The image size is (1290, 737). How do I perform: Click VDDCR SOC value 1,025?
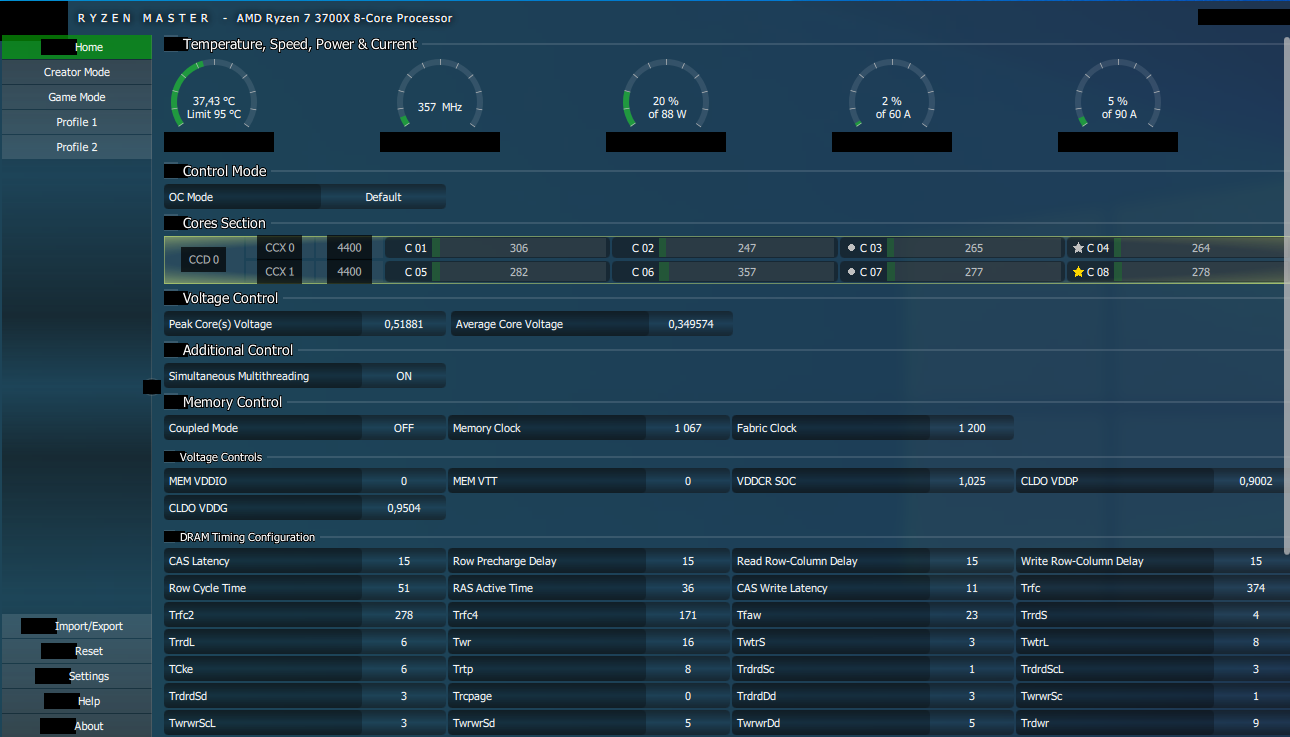[972, 481]
